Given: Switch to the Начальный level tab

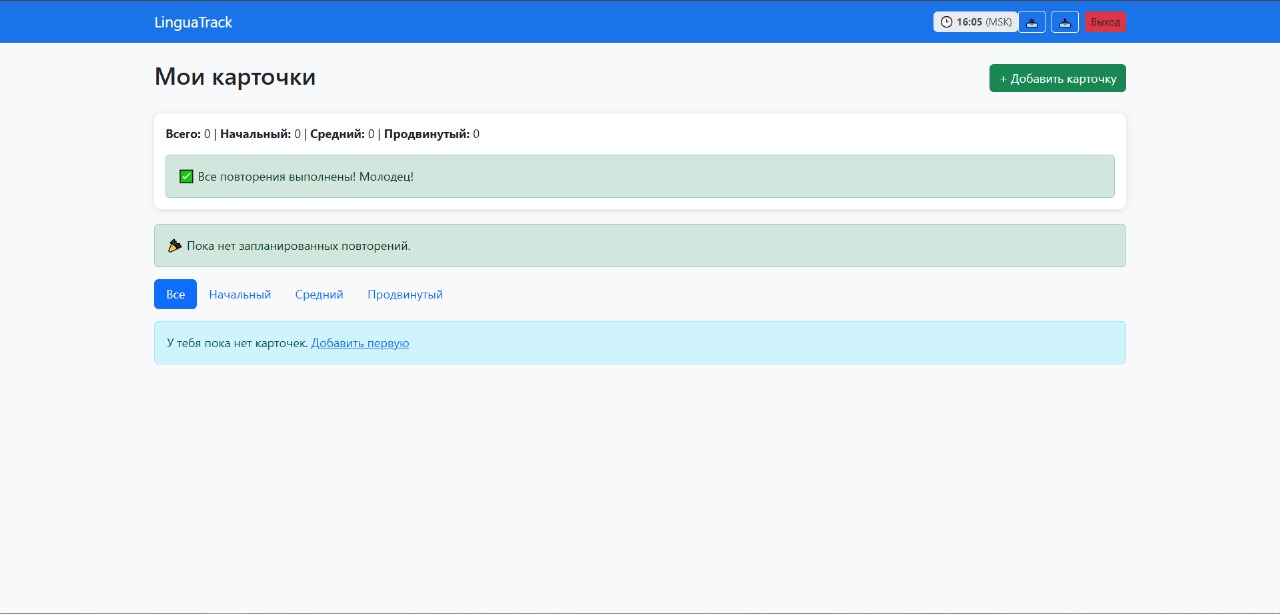Looking at the screenshot, I should [240, 294].
